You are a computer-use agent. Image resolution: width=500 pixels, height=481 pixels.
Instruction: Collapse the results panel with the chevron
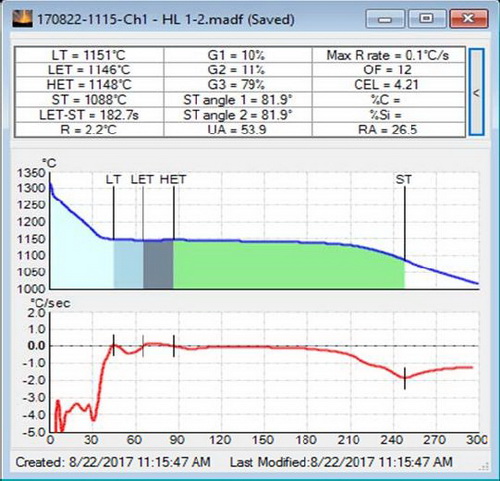(x=476, y=92)
